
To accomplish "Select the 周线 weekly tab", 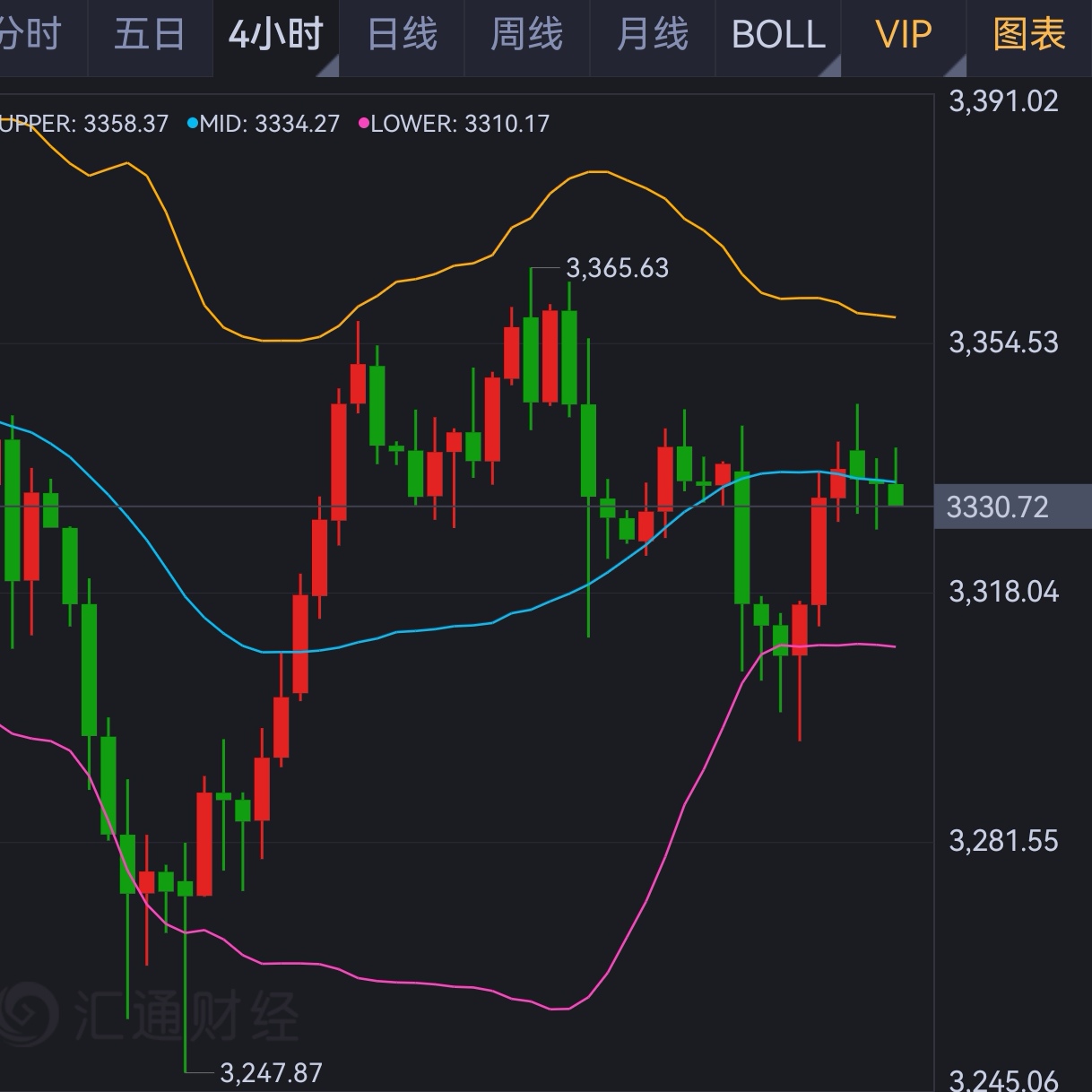I will point(527,35).
